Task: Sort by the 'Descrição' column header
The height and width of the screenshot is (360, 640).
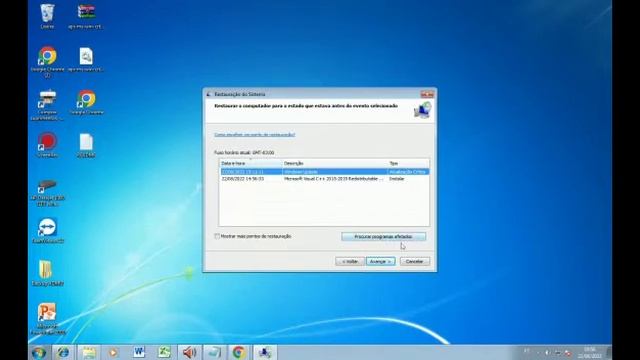Action: 335,163
